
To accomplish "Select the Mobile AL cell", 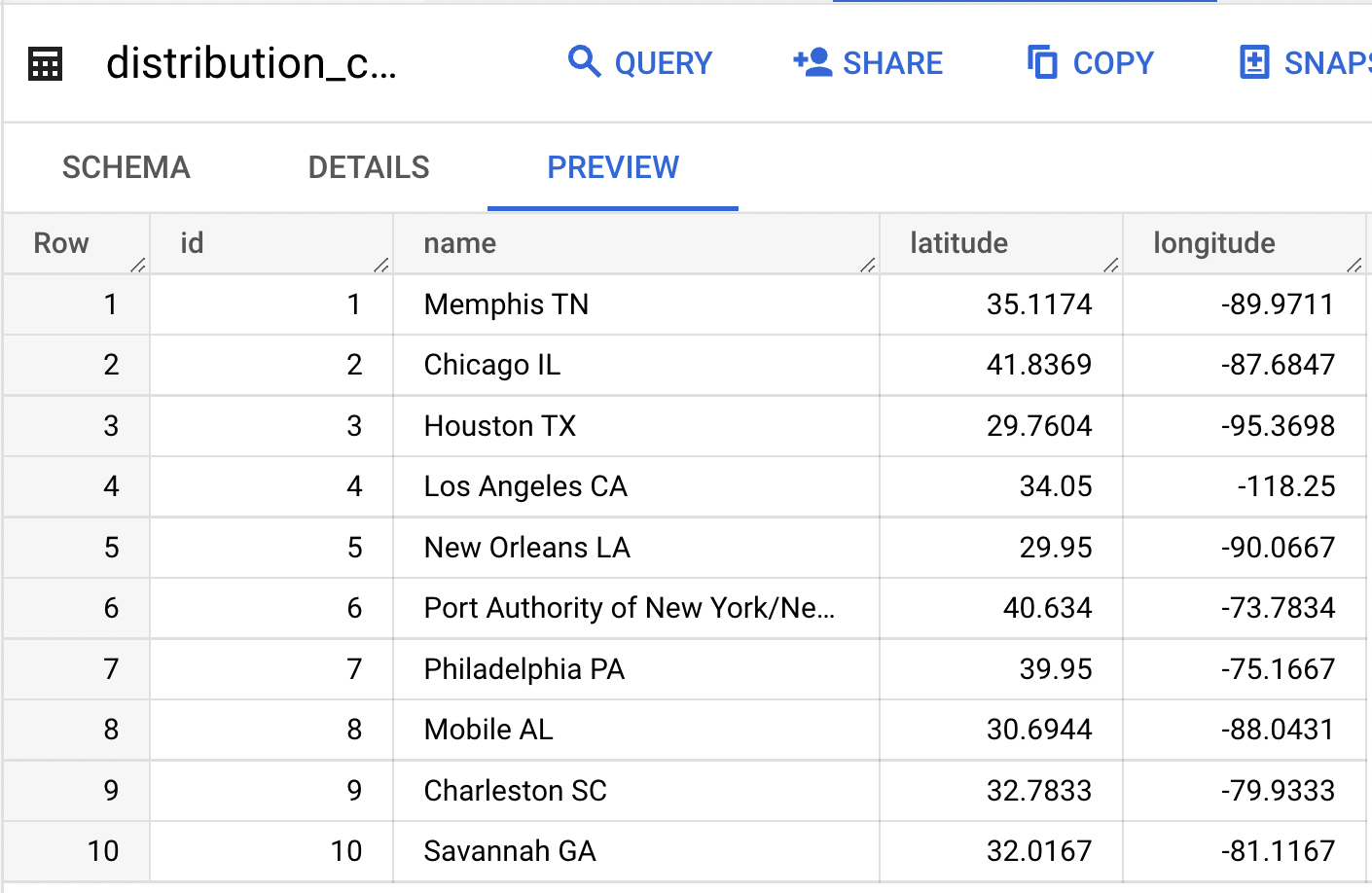I will click(636, 730).
